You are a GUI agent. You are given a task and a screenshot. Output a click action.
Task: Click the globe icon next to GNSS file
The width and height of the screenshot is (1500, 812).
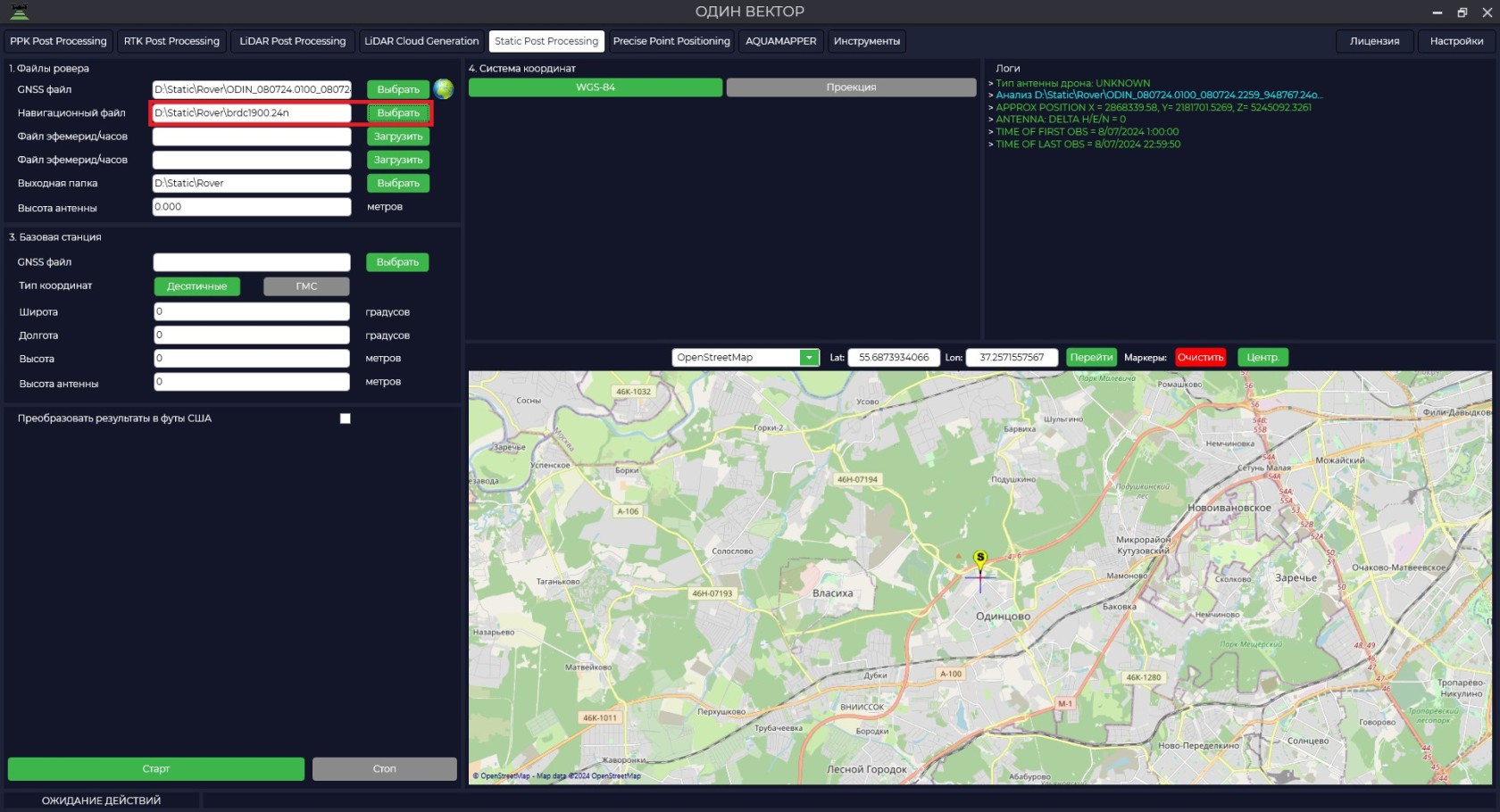coord(443,89)
